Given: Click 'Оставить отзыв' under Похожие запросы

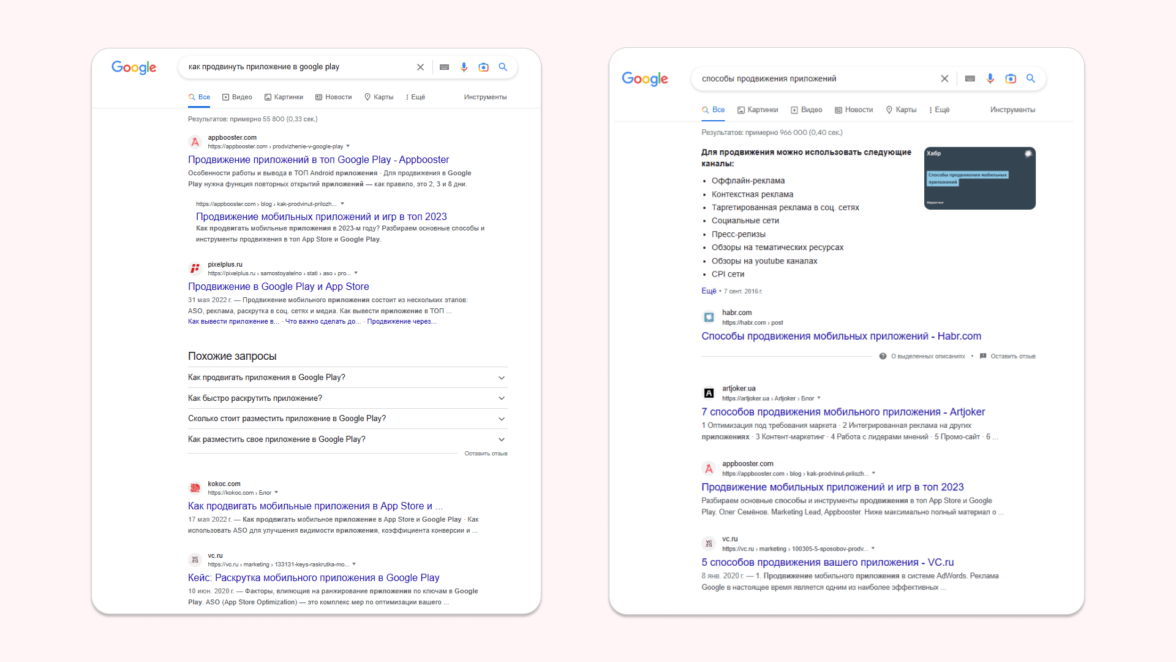Looking at the screenshot, I should tap(486, 454).
